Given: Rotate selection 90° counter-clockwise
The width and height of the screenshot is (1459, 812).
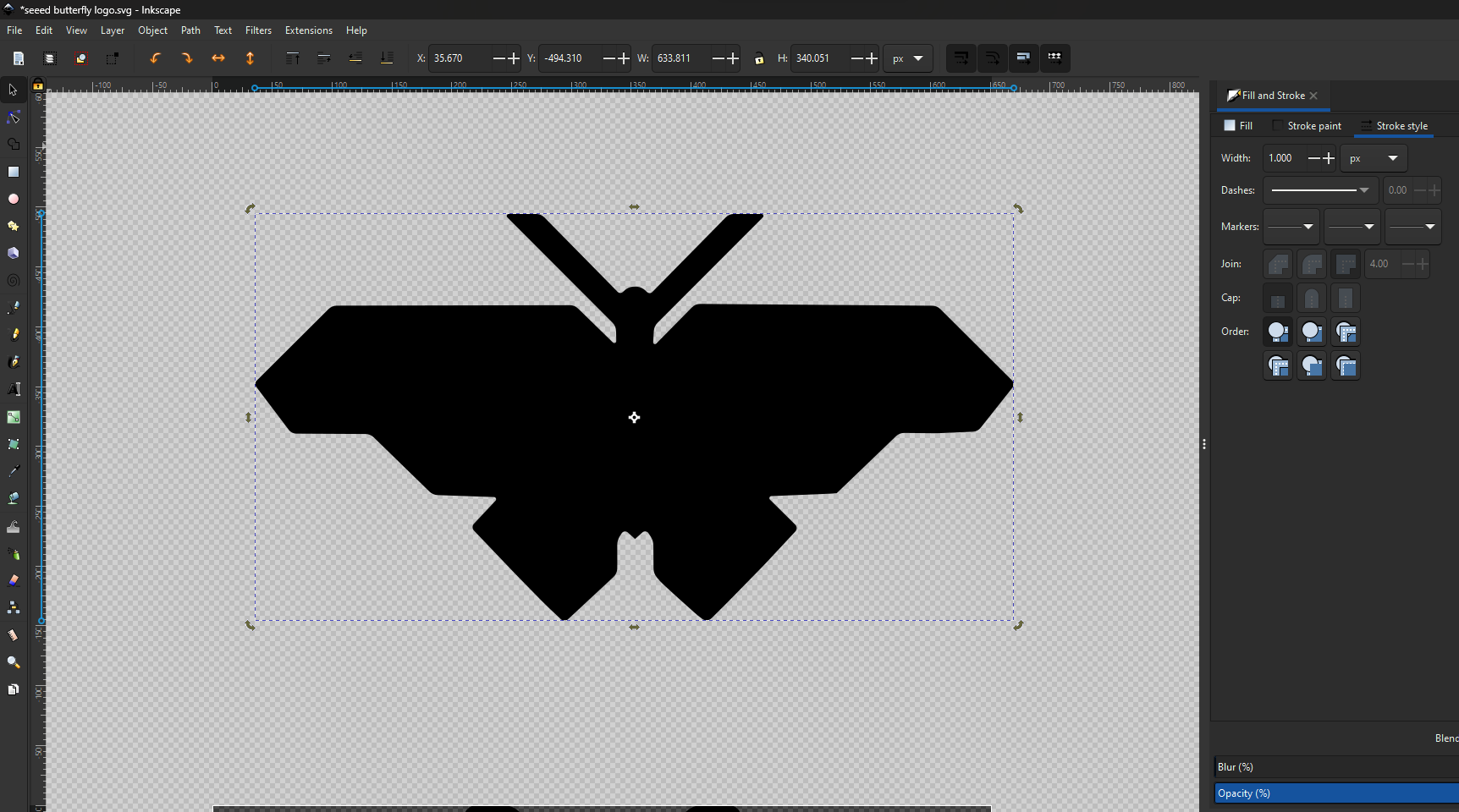Looking at the screenshot, I should 156,58.
